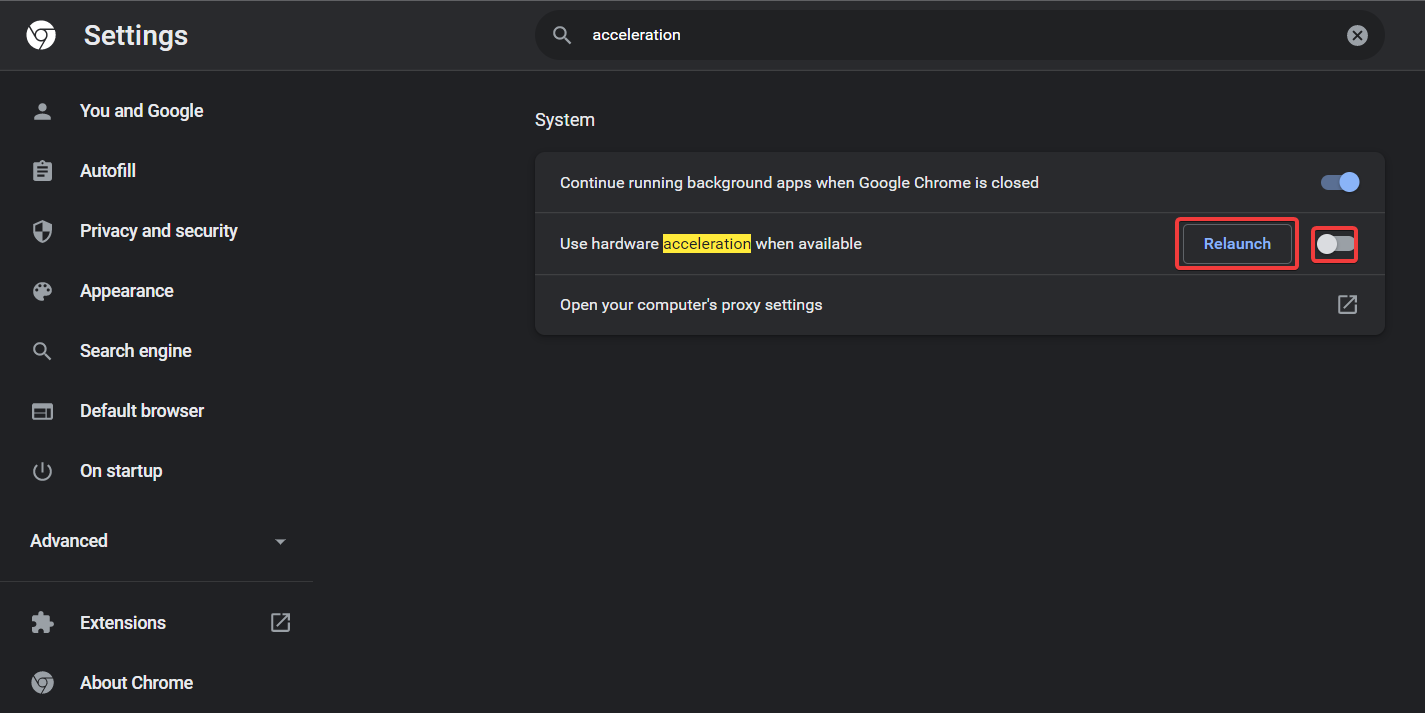The height and width of the screenshot is (713, 1425).
Task: Open your computer's proxy settings text
Action: point(691,304)
